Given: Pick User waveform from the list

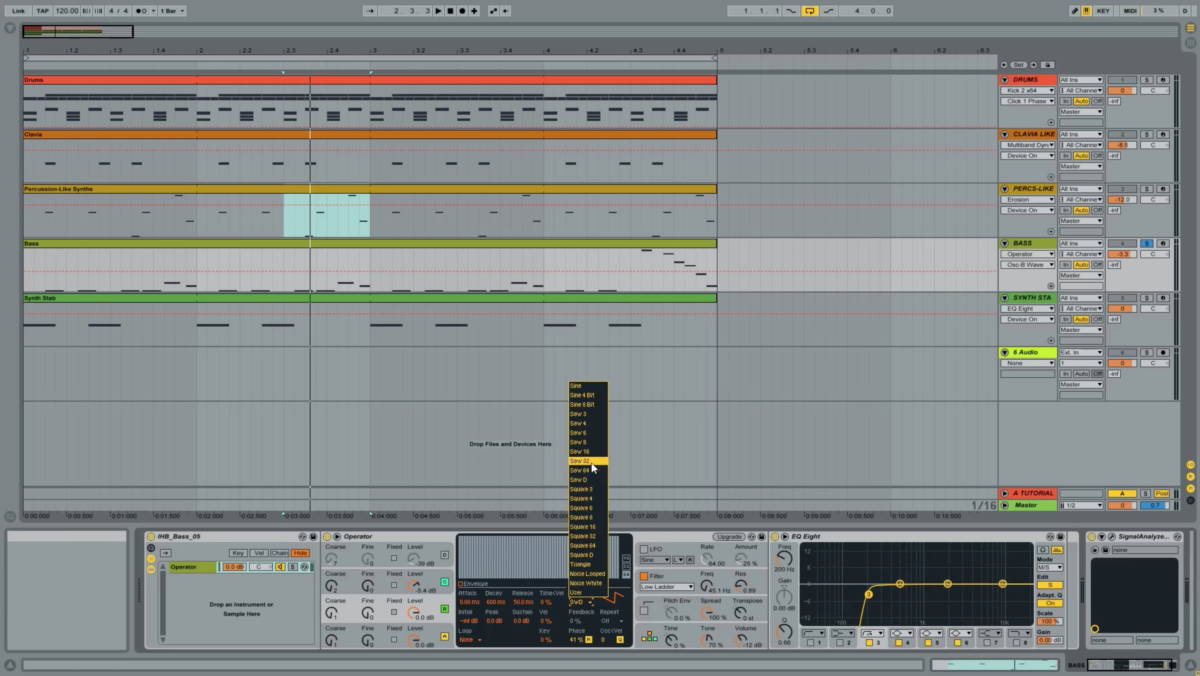Looking at the screenshot, I should pyautogui.click(x=588, y=592).
